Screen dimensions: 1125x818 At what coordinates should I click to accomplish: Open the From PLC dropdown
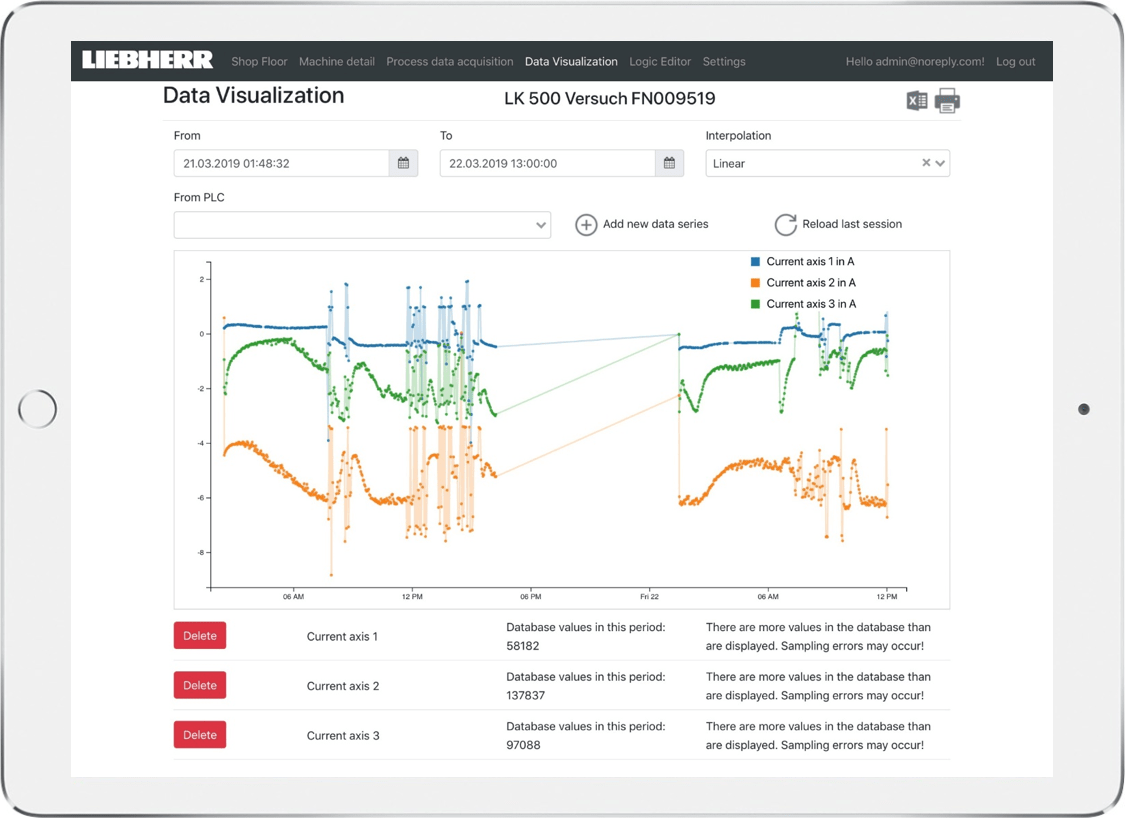tap(362, 225)
